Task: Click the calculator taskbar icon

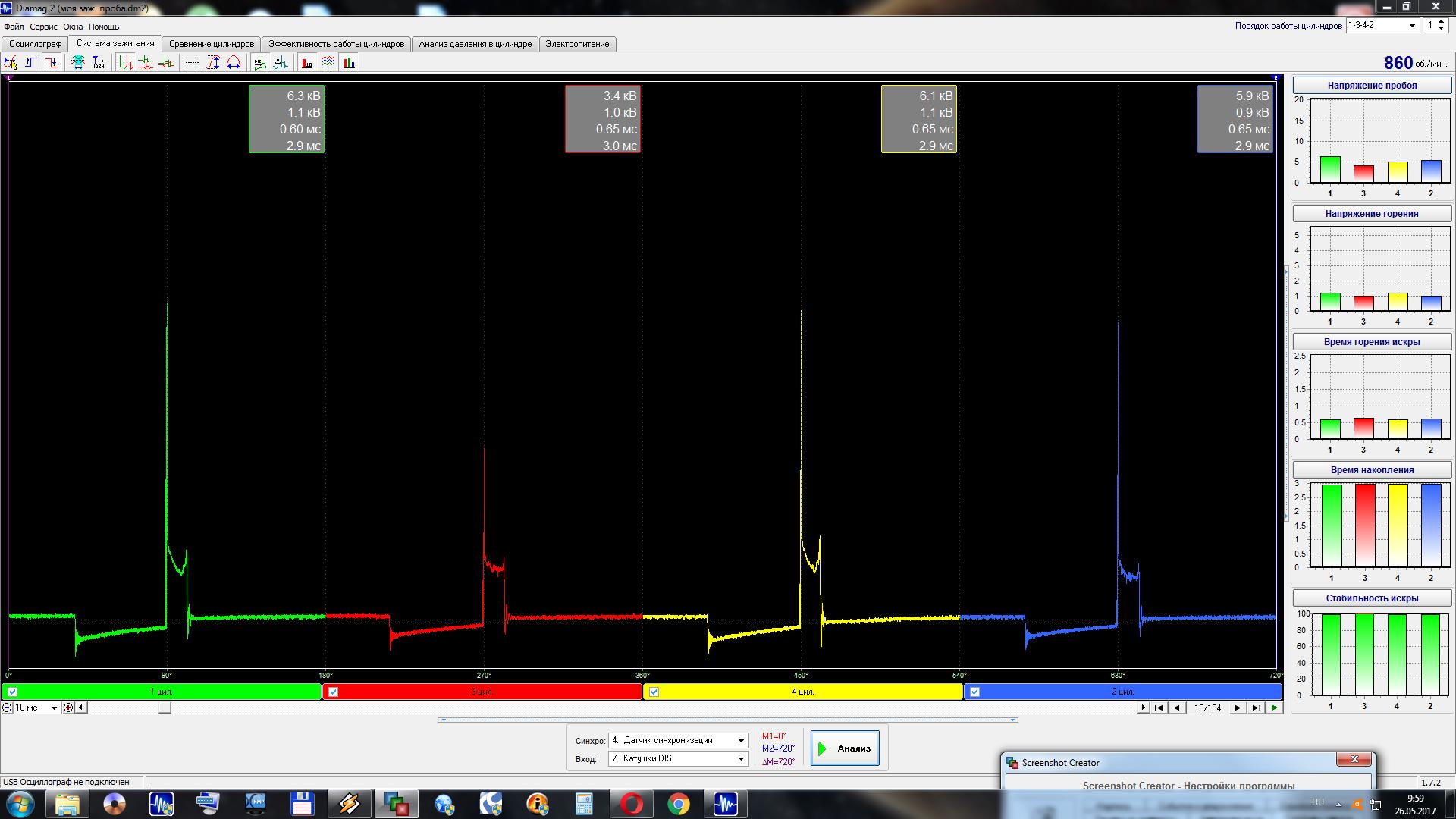Action: coord(585,804)
